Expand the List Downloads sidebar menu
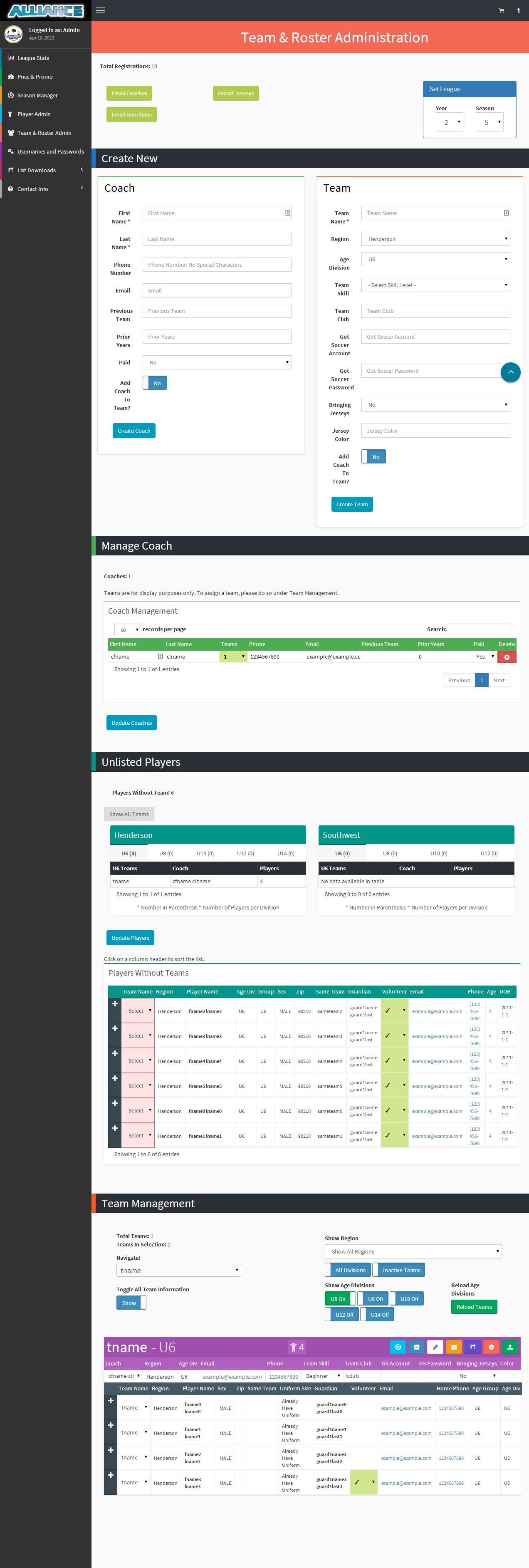The width and height of the screenshot is (529, 1568). [x=46, y=171]
